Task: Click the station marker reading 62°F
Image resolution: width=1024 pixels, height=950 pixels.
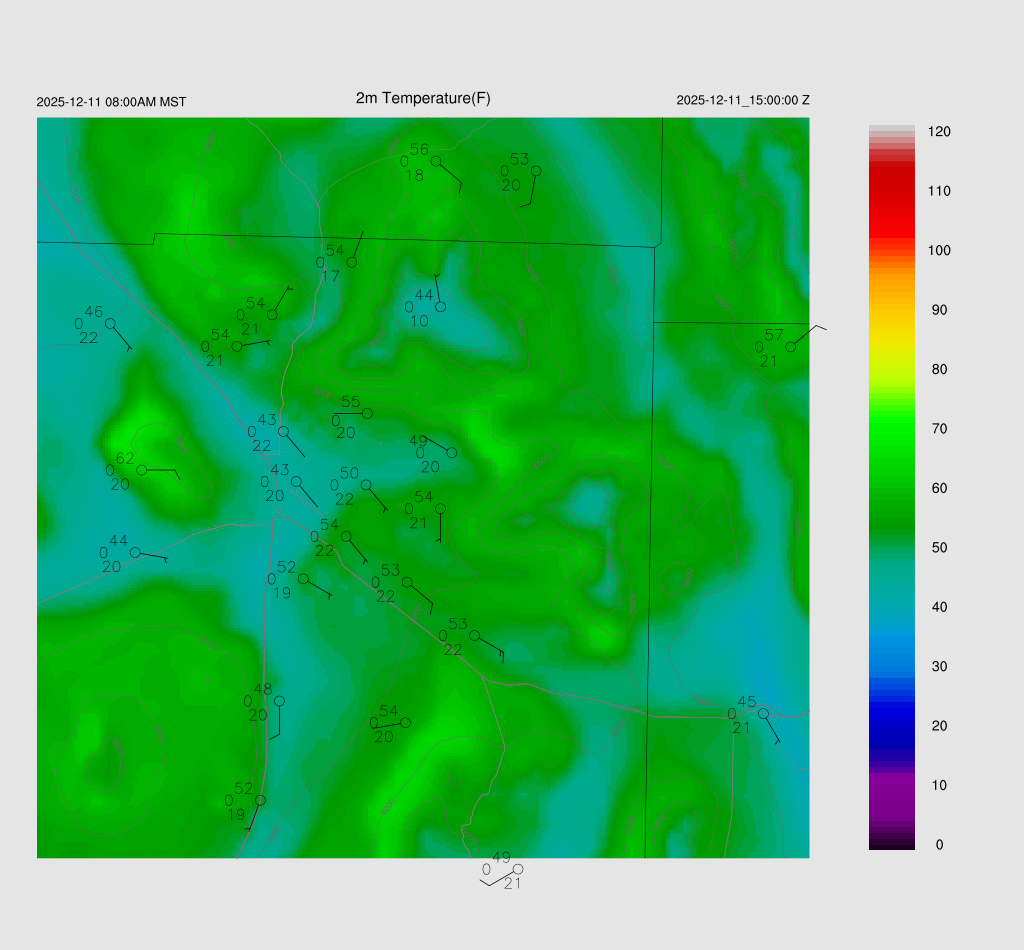Action: (x=142, y=469)
